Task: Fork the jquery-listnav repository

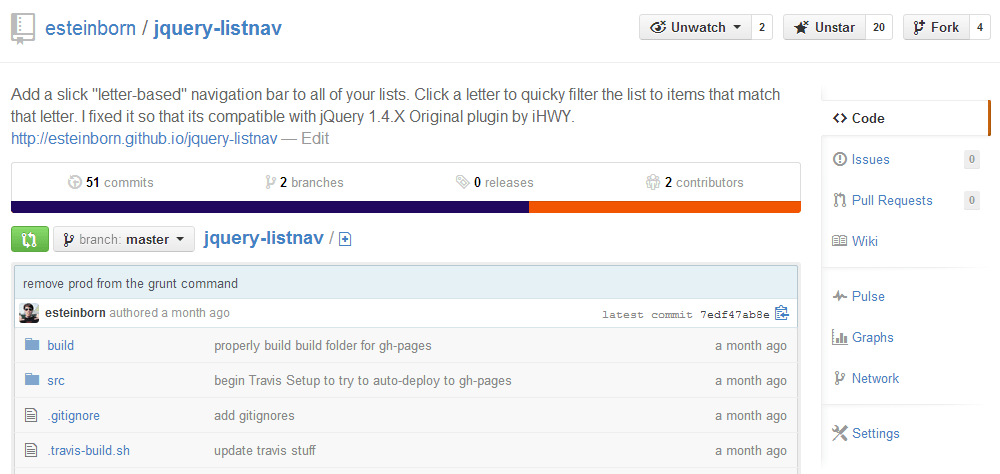Action: tap(935, 28)
